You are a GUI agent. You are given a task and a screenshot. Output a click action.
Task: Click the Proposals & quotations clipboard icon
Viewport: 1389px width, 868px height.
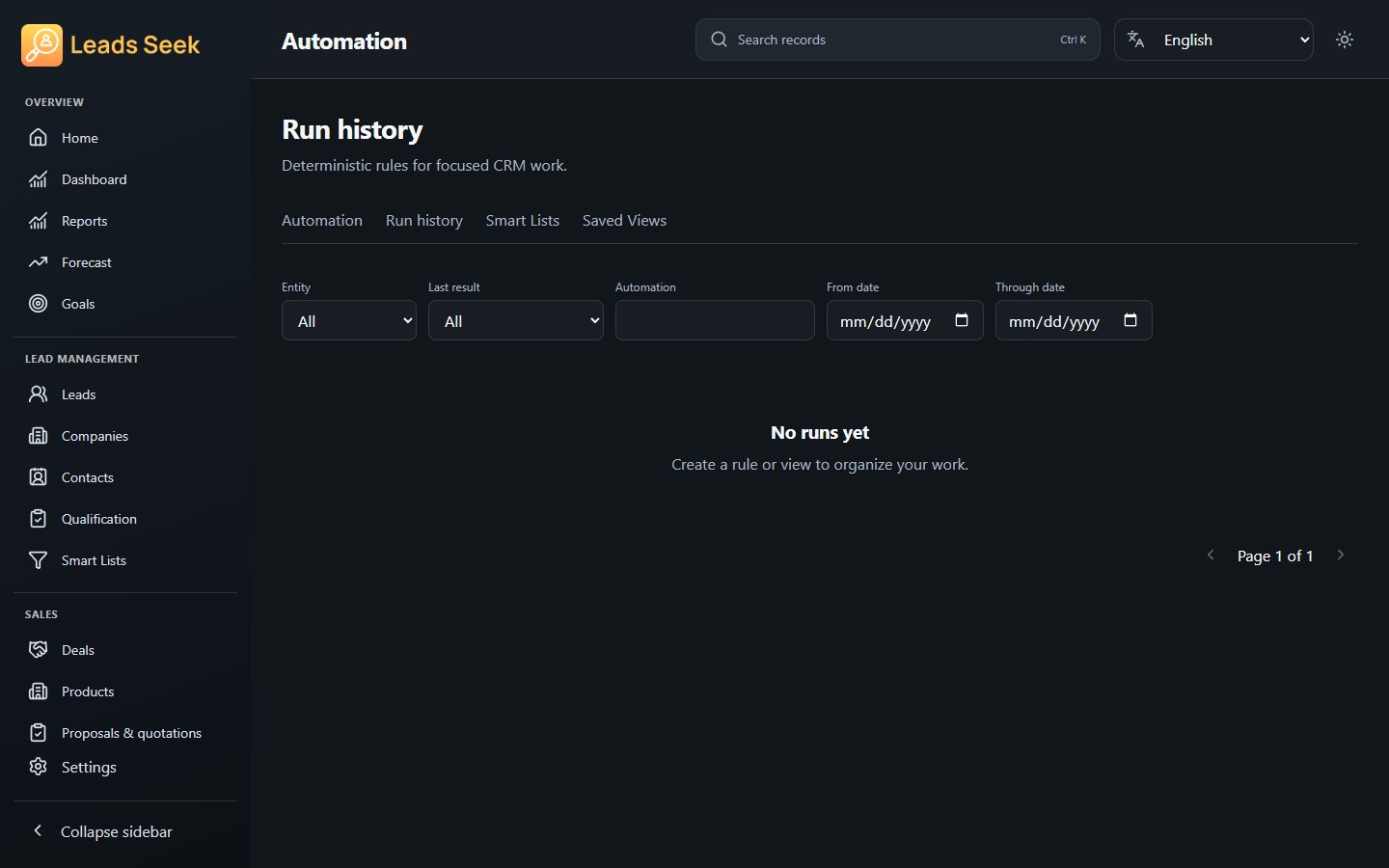[38, 733]
